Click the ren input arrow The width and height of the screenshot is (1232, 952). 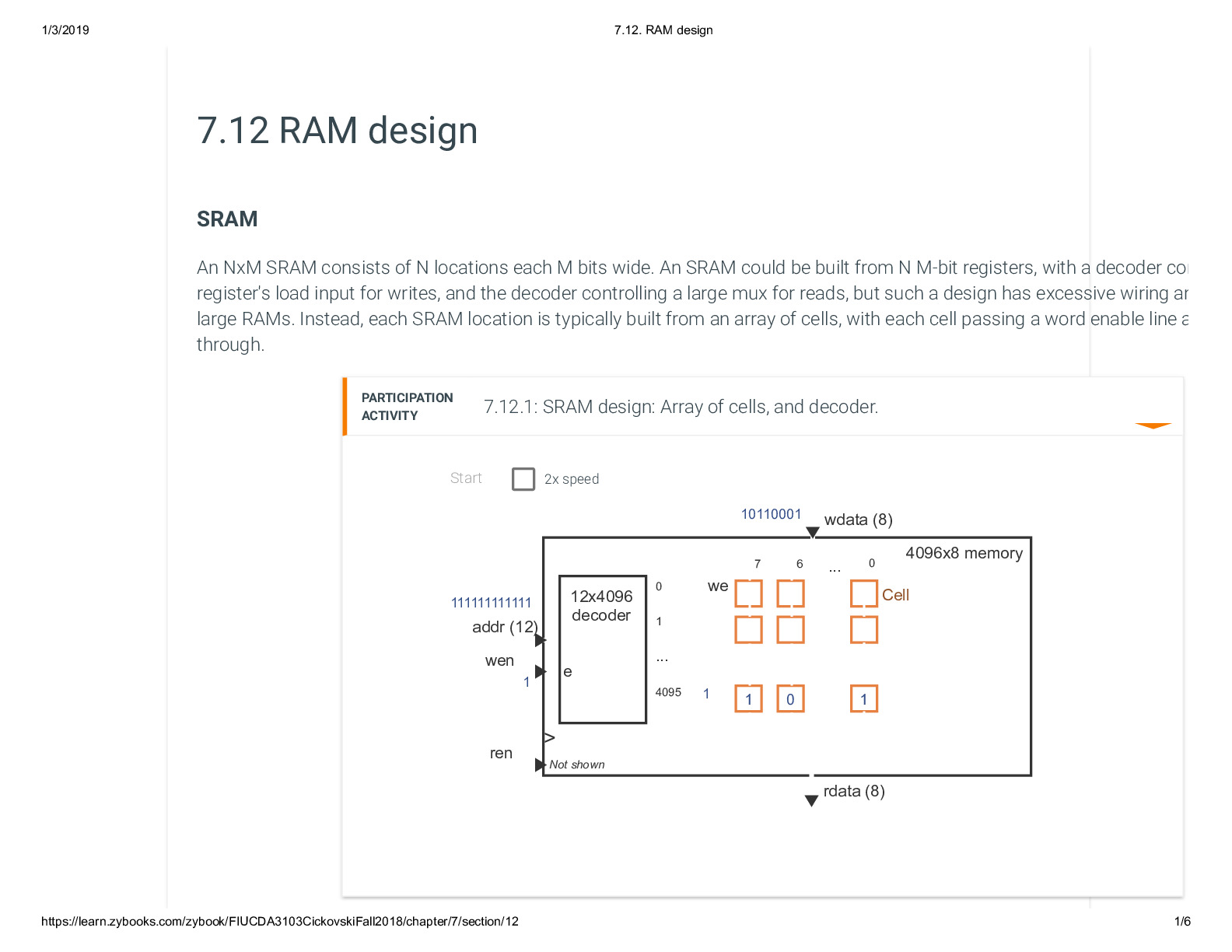click(541, 765)
